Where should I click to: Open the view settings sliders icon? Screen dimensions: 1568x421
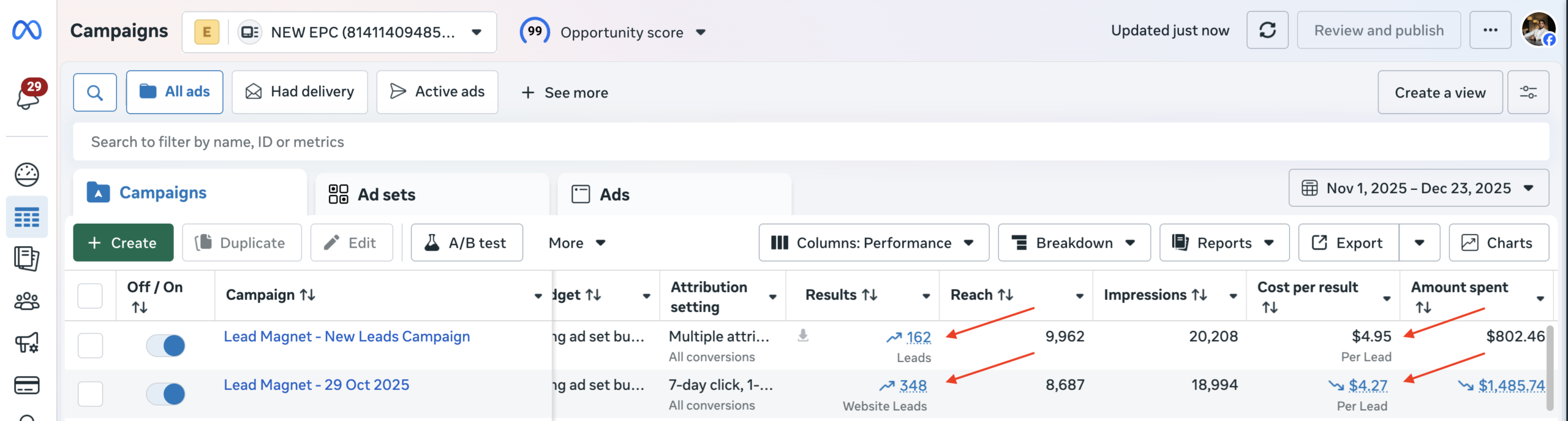[x=1528, y=93]
